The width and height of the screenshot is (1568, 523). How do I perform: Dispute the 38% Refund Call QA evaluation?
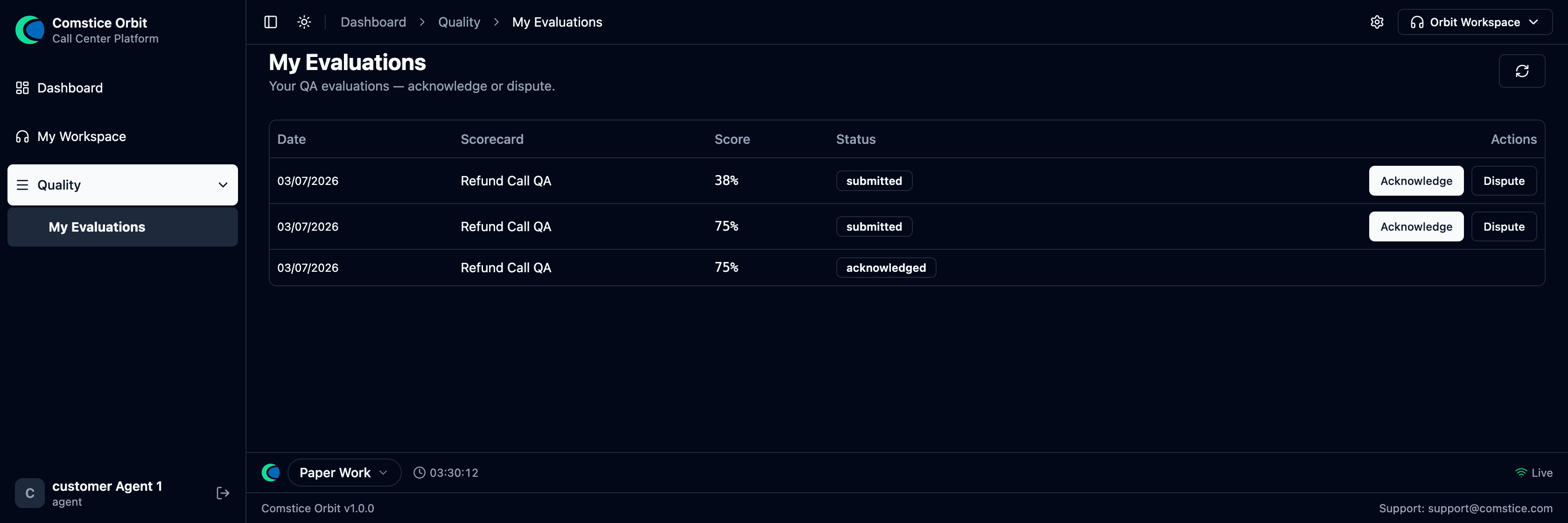pos(1504,181)
